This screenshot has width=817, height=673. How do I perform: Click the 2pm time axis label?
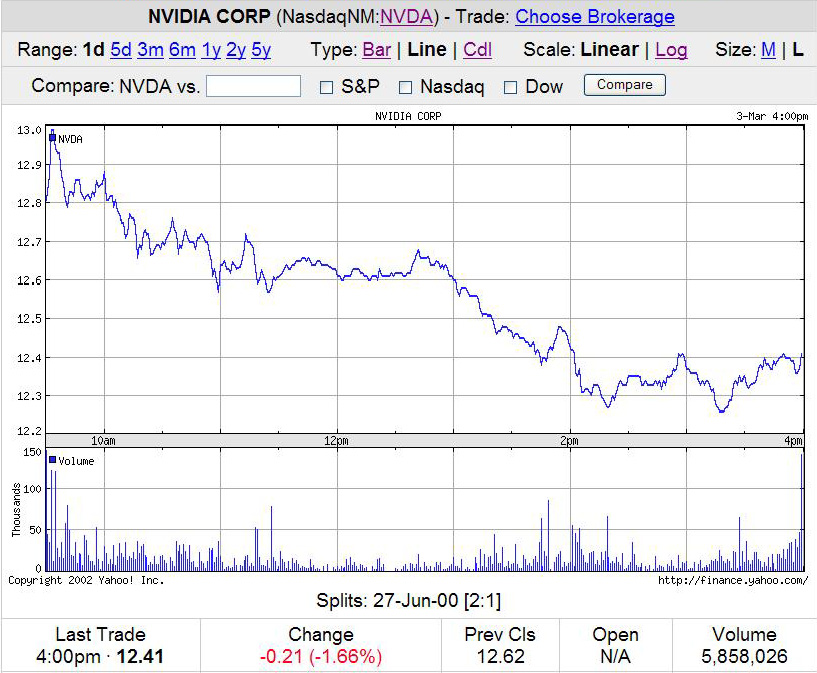coord(569,441)
